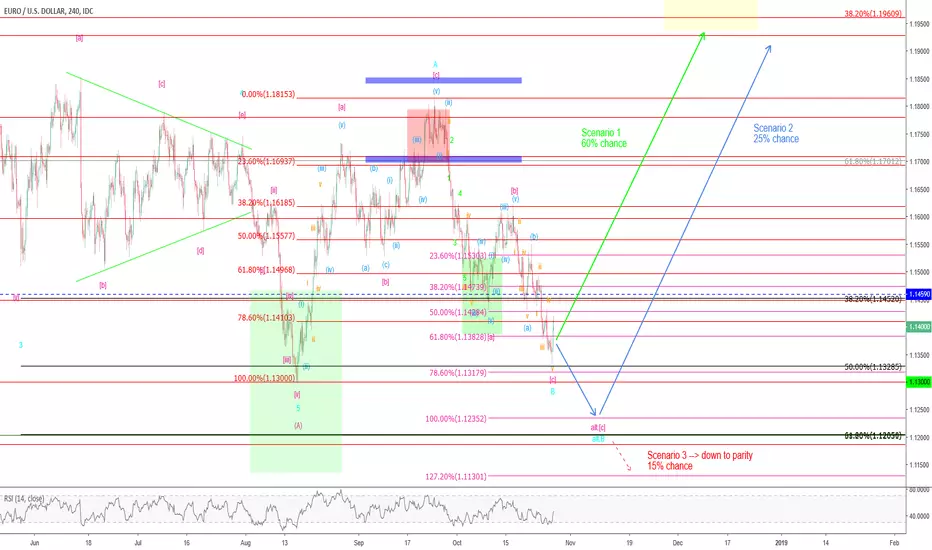Click the alt:[c] wave label
This screenshot has width=932, height=550.
pos(597,428)
